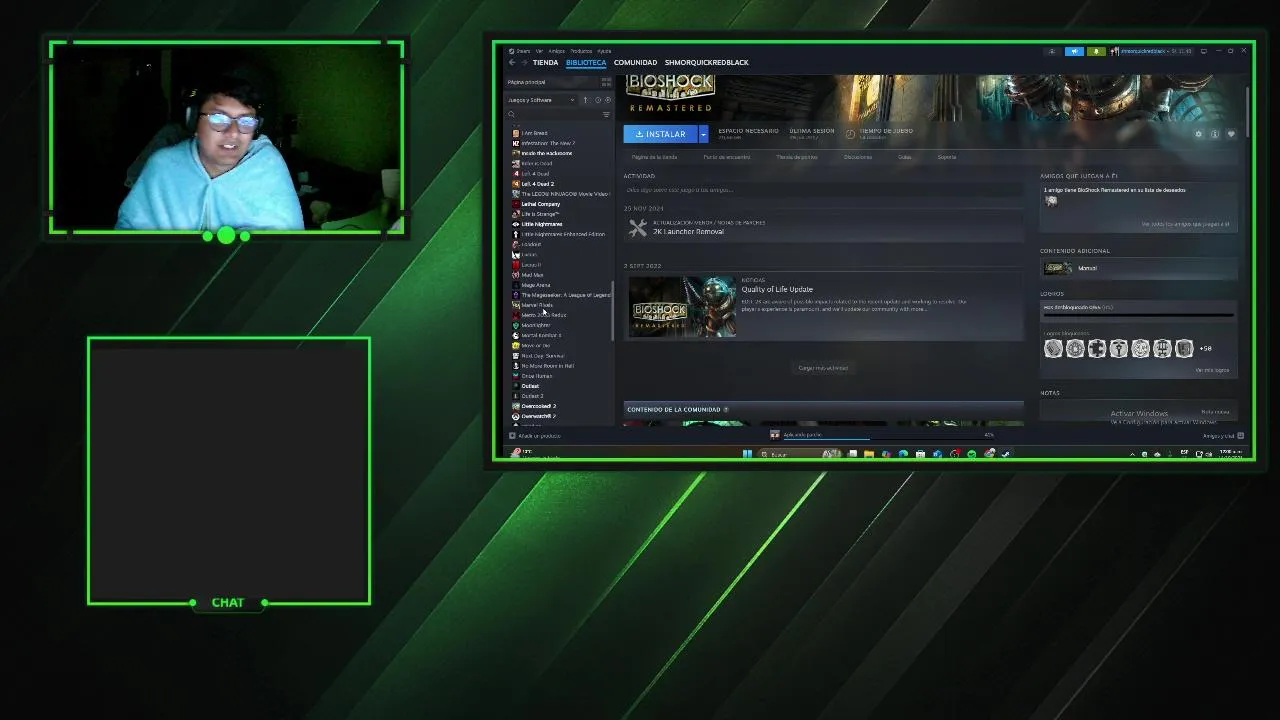Screen dimensions: 1280x720
Task: Click the library search magnifier icon
Action: [511, 114]
